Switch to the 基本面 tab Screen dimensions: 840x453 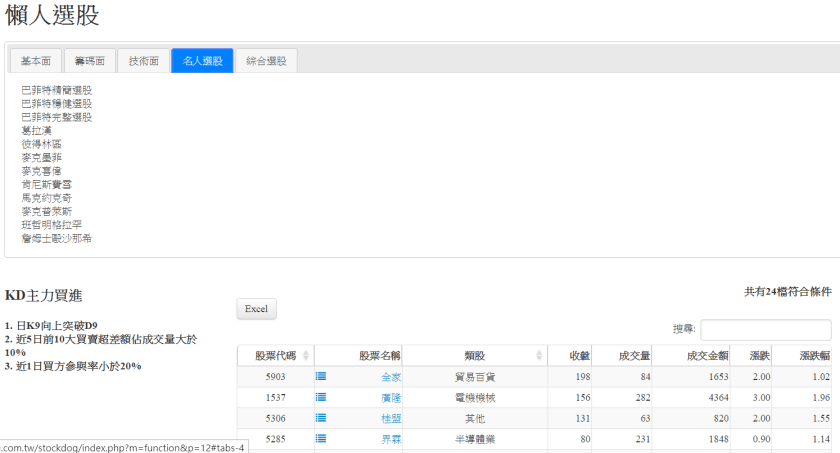pyautogui.click(x=36, y=61)
